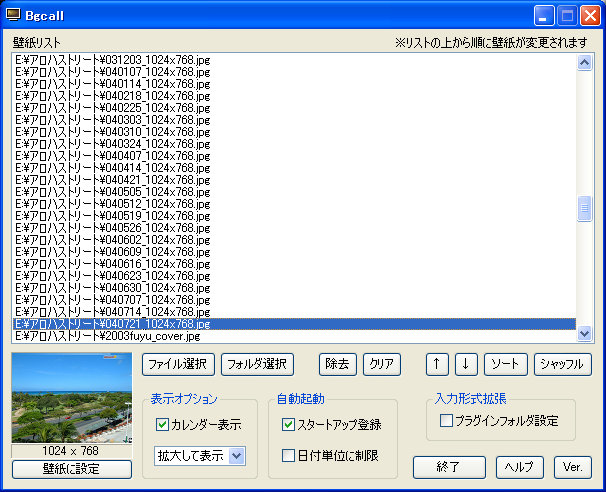Sort the list with ソート button
Image resolution: width=606 pixels, height=492 pixels.
[506, 364]
